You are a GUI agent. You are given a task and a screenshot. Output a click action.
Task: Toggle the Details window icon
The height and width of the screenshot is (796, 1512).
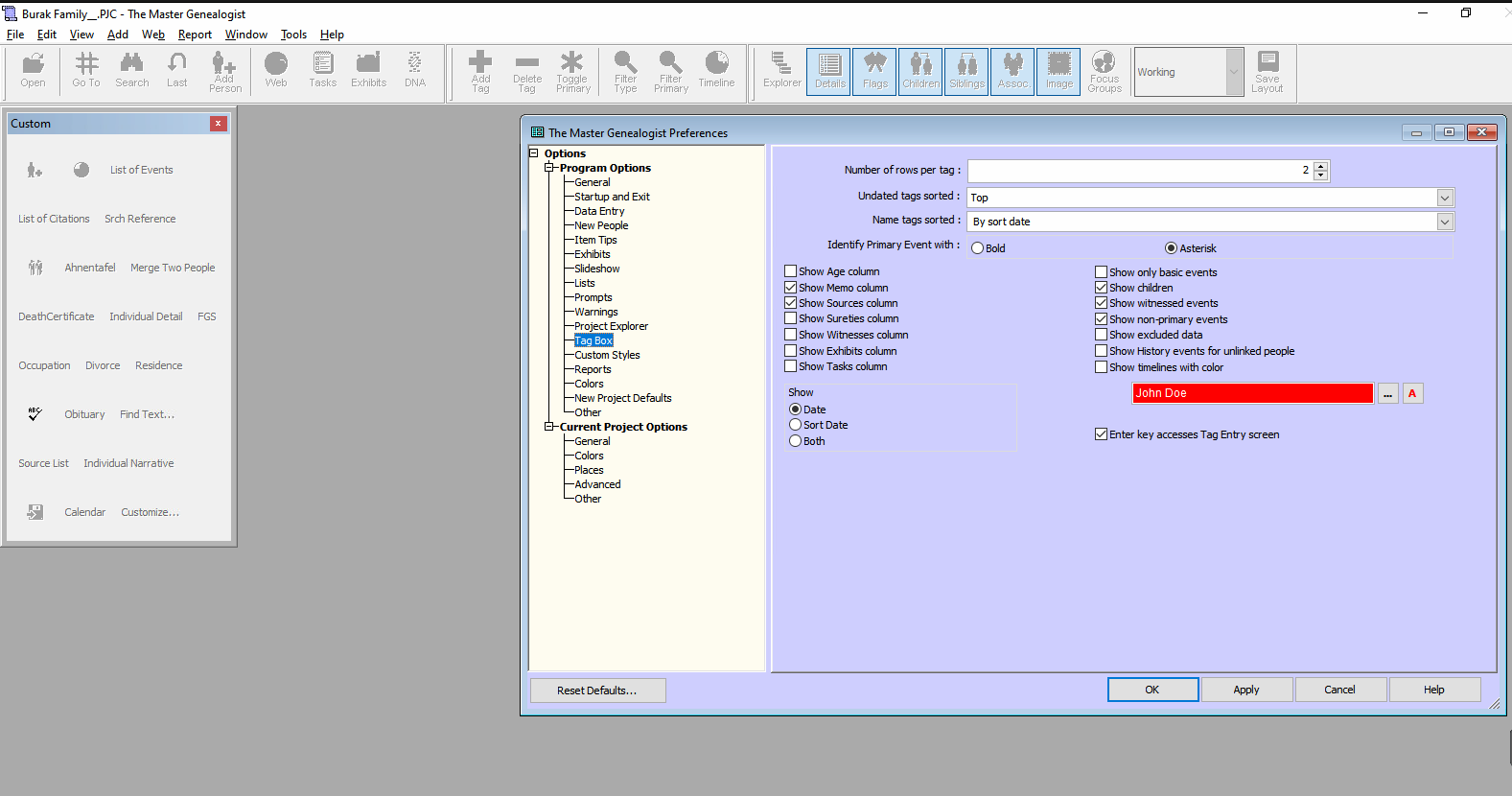(829, 72)
